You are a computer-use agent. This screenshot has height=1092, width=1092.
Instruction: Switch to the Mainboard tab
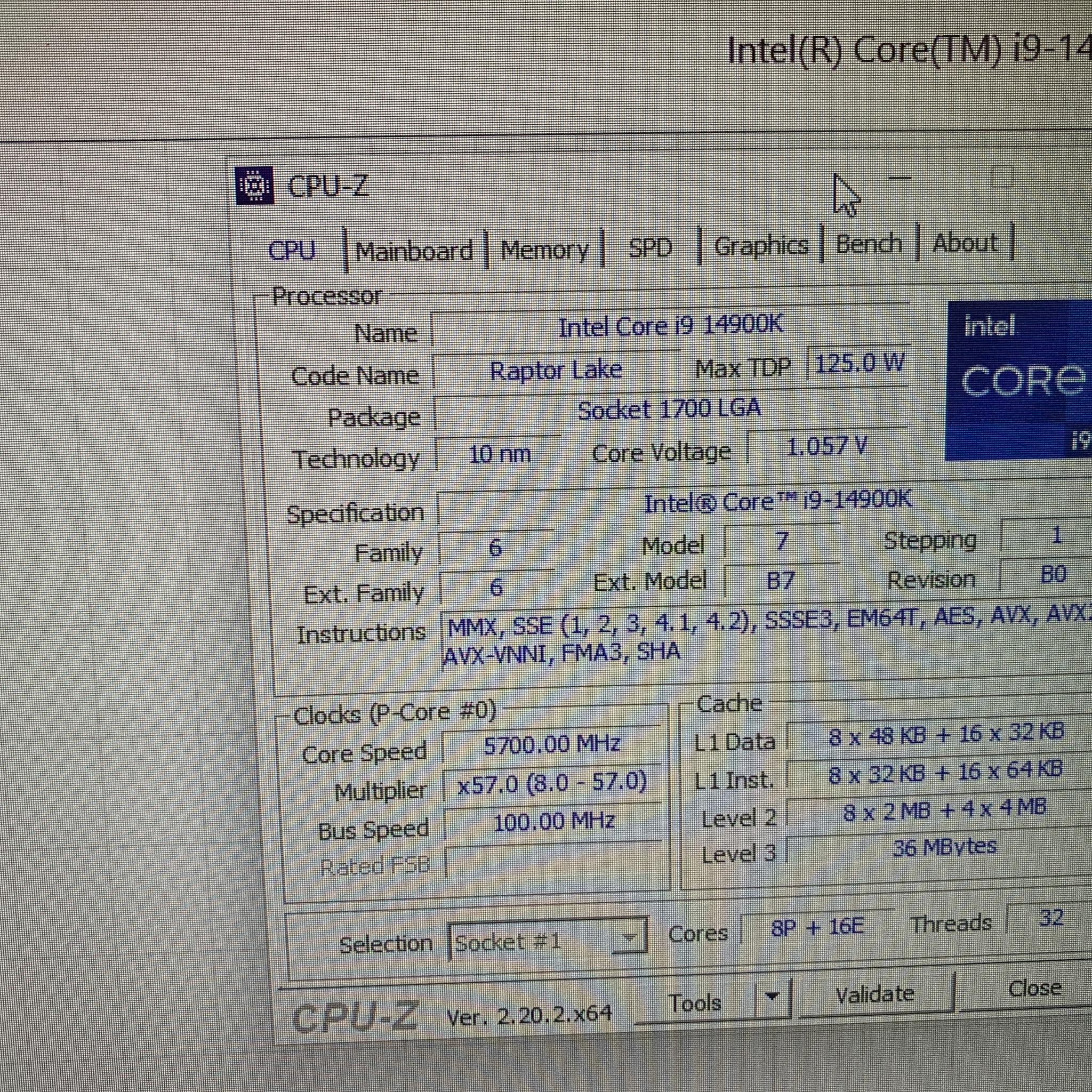414,251
